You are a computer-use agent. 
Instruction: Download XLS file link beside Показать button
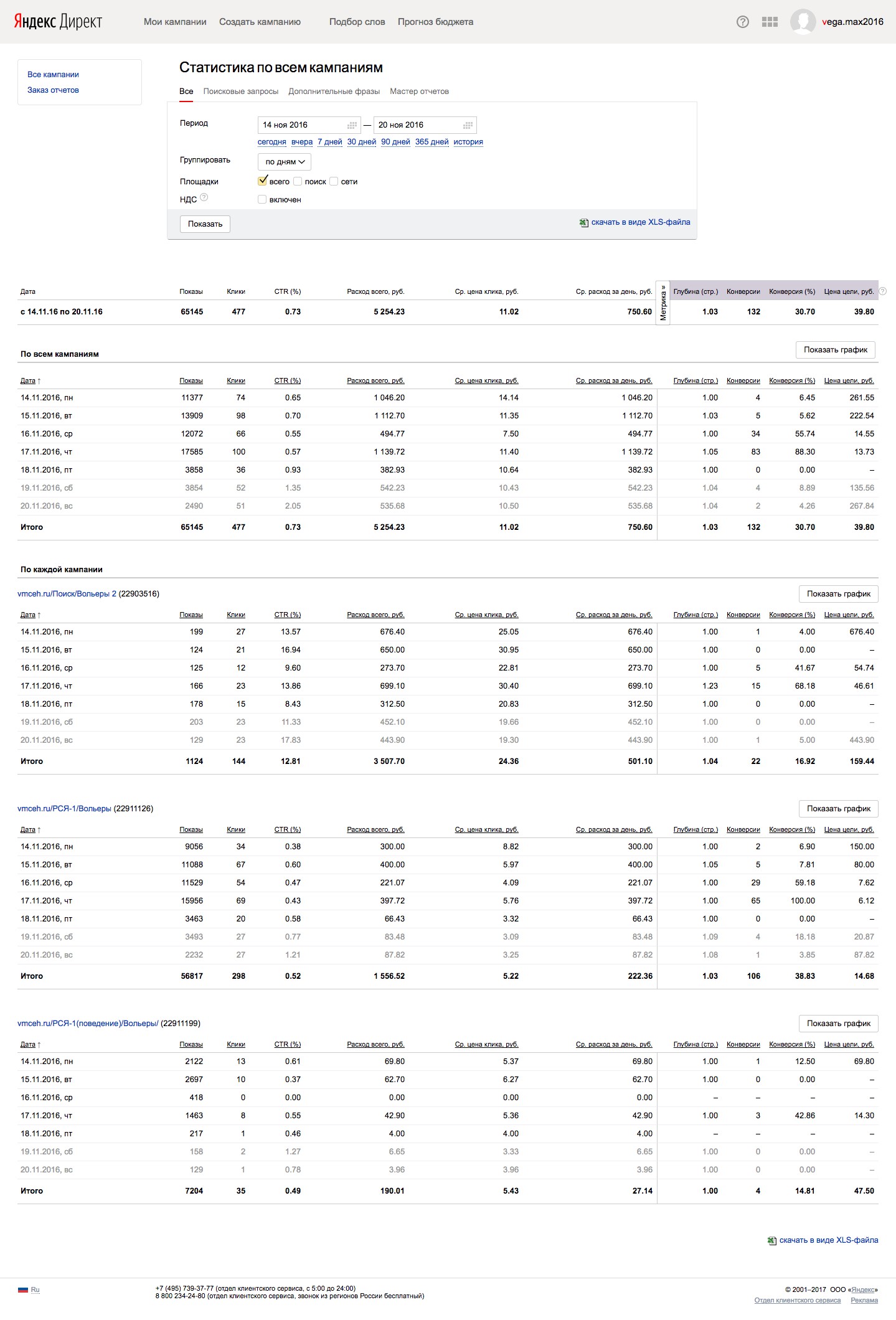[x=641, y=222]
